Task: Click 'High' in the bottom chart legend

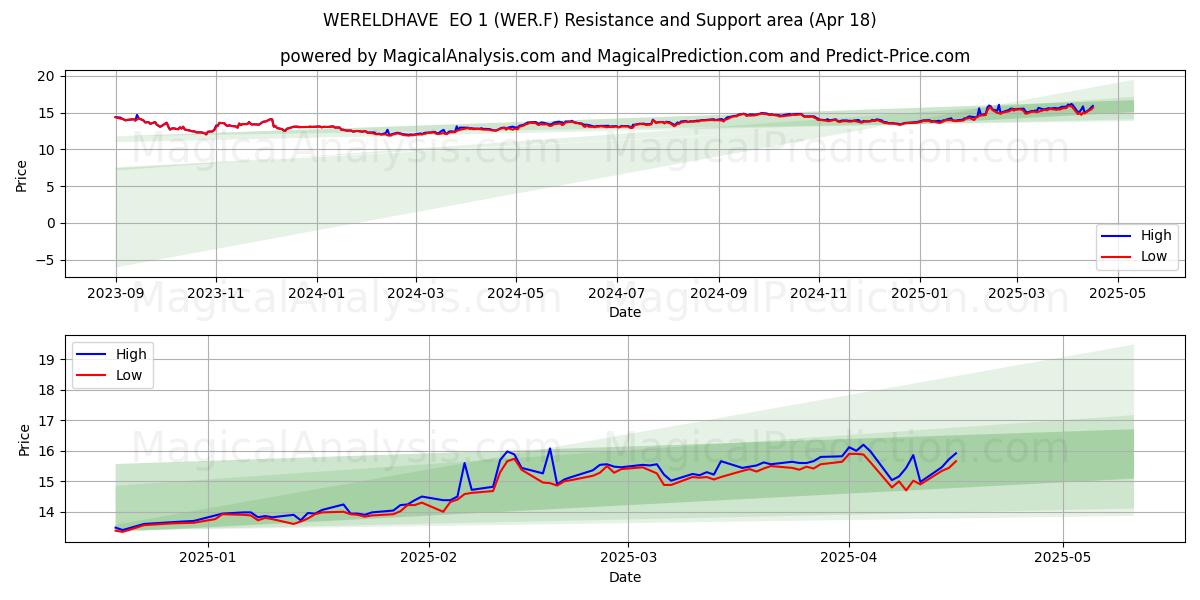Action: click(131, 354)
